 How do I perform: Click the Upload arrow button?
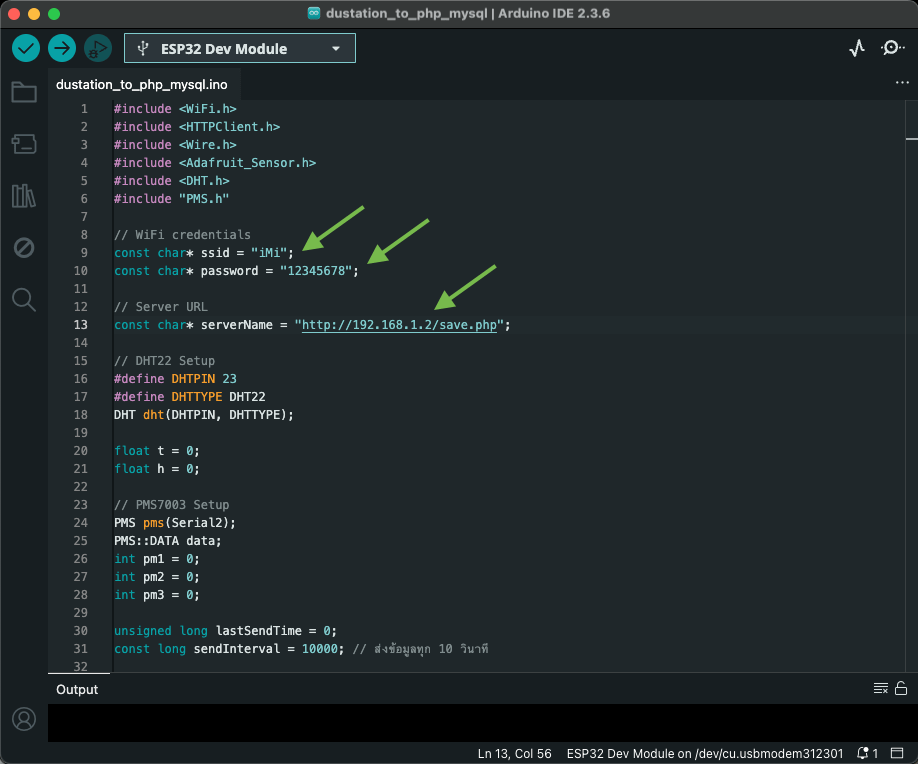(62, 48)
